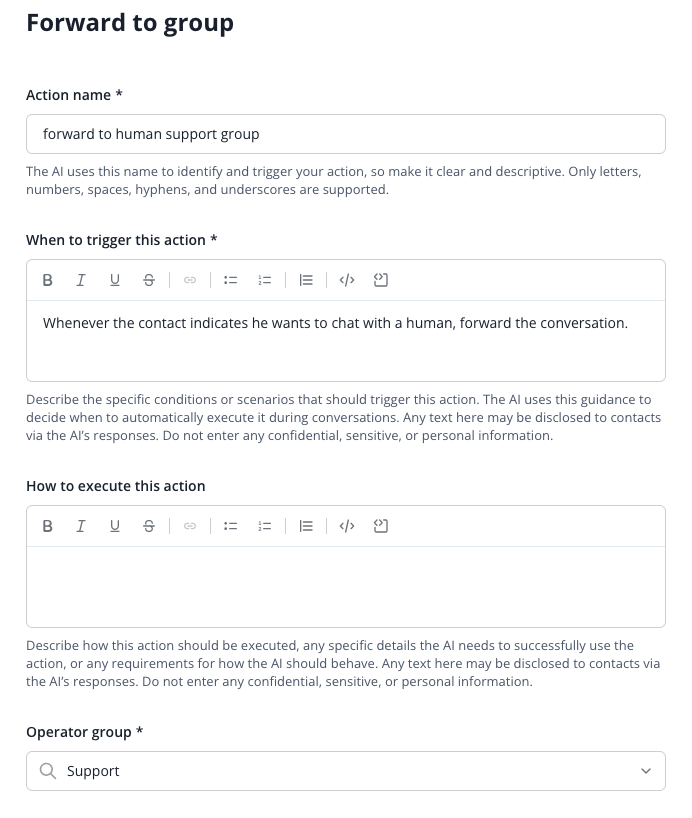
Task: Apply bold in trigger condition editor
Action: pyautogui.click(x=47, y=280)
